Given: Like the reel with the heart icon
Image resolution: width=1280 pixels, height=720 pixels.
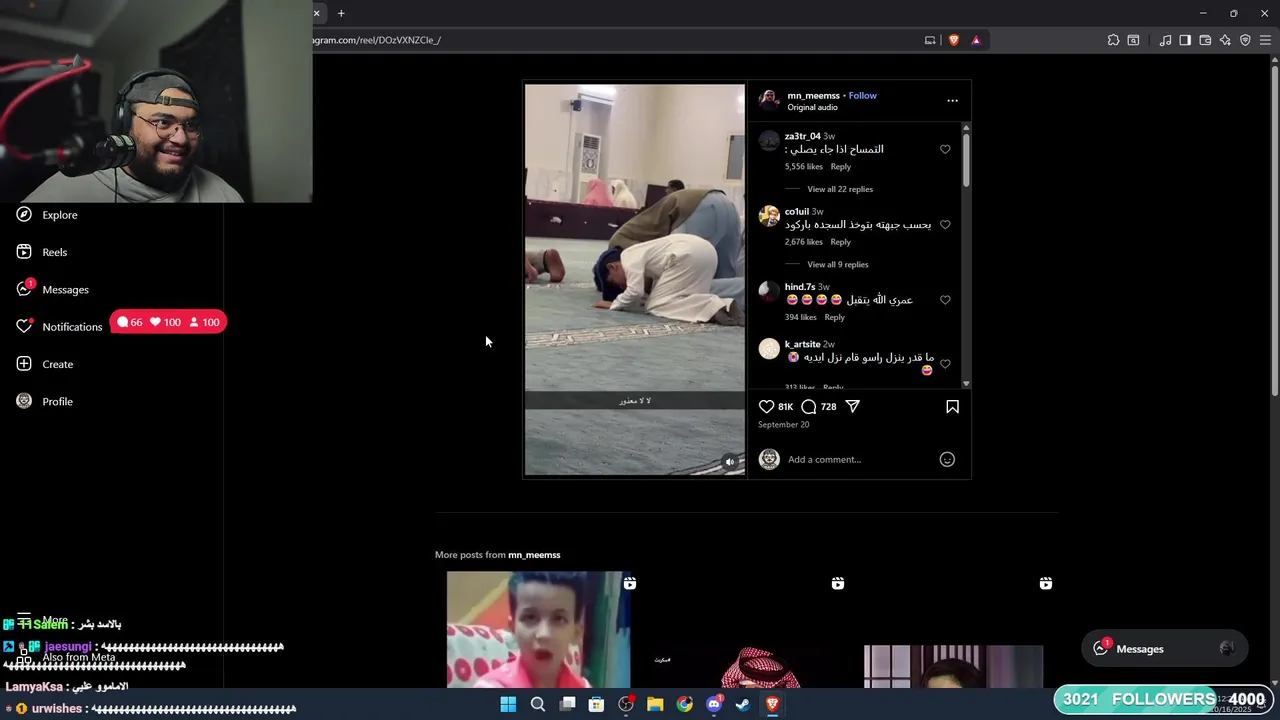Looking at the screenshot, I should pyautogui.click(x=766, y=407).
